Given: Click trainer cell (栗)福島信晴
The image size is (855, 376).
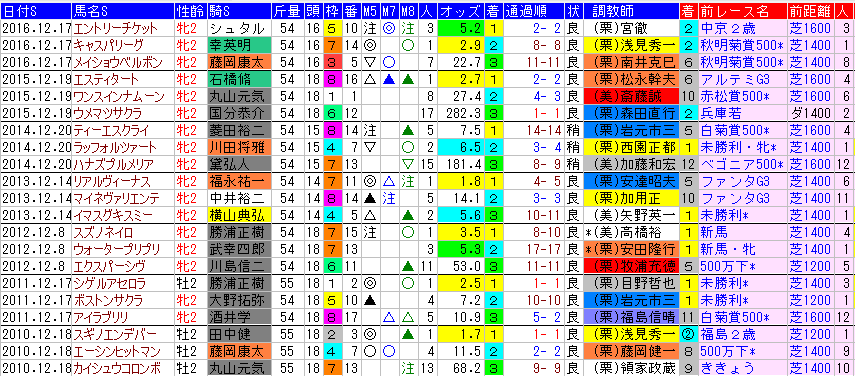Looking at the screenshot, I should (x=630, y=317).
